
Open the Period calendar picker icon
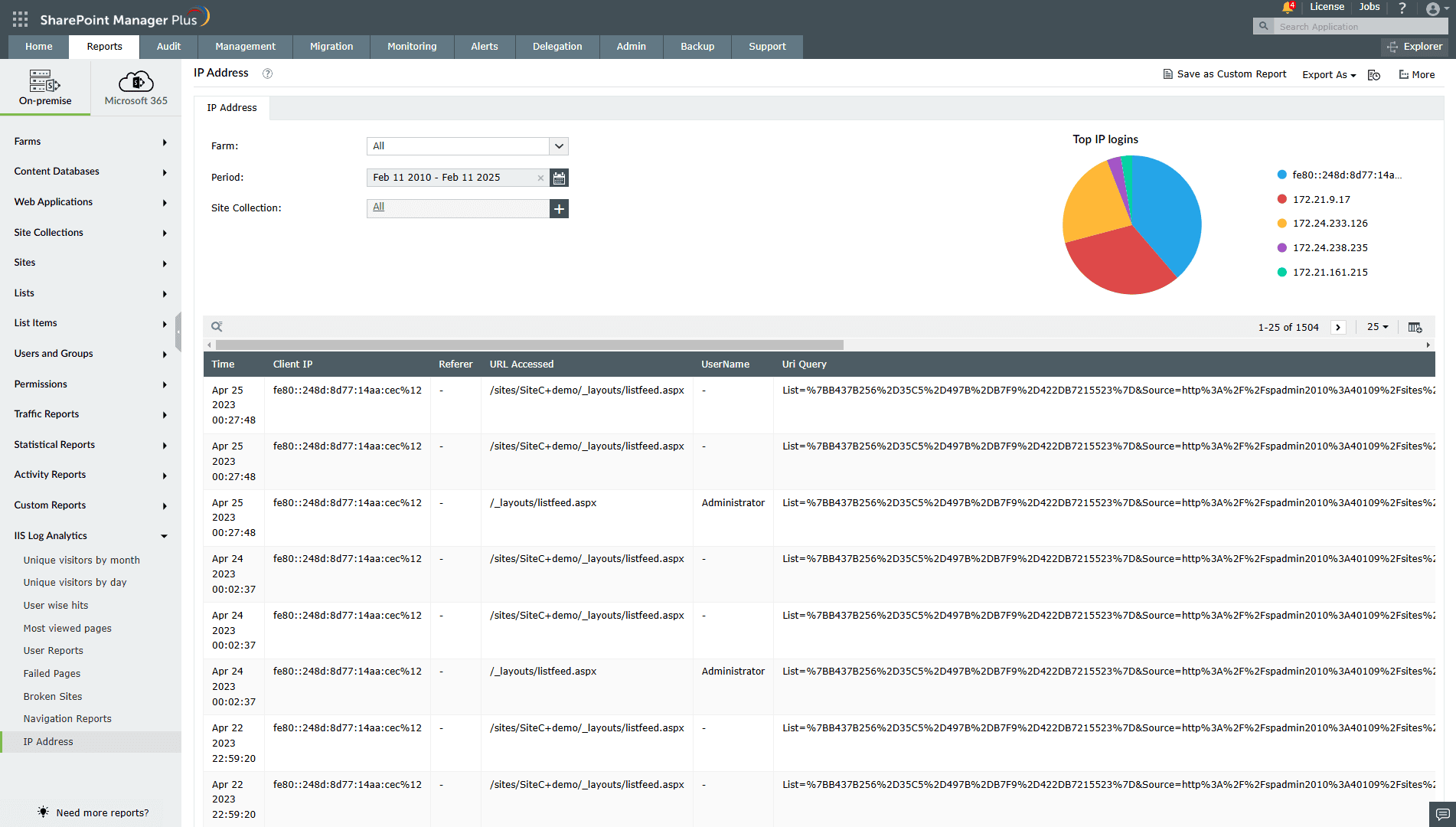click(560, 178)
